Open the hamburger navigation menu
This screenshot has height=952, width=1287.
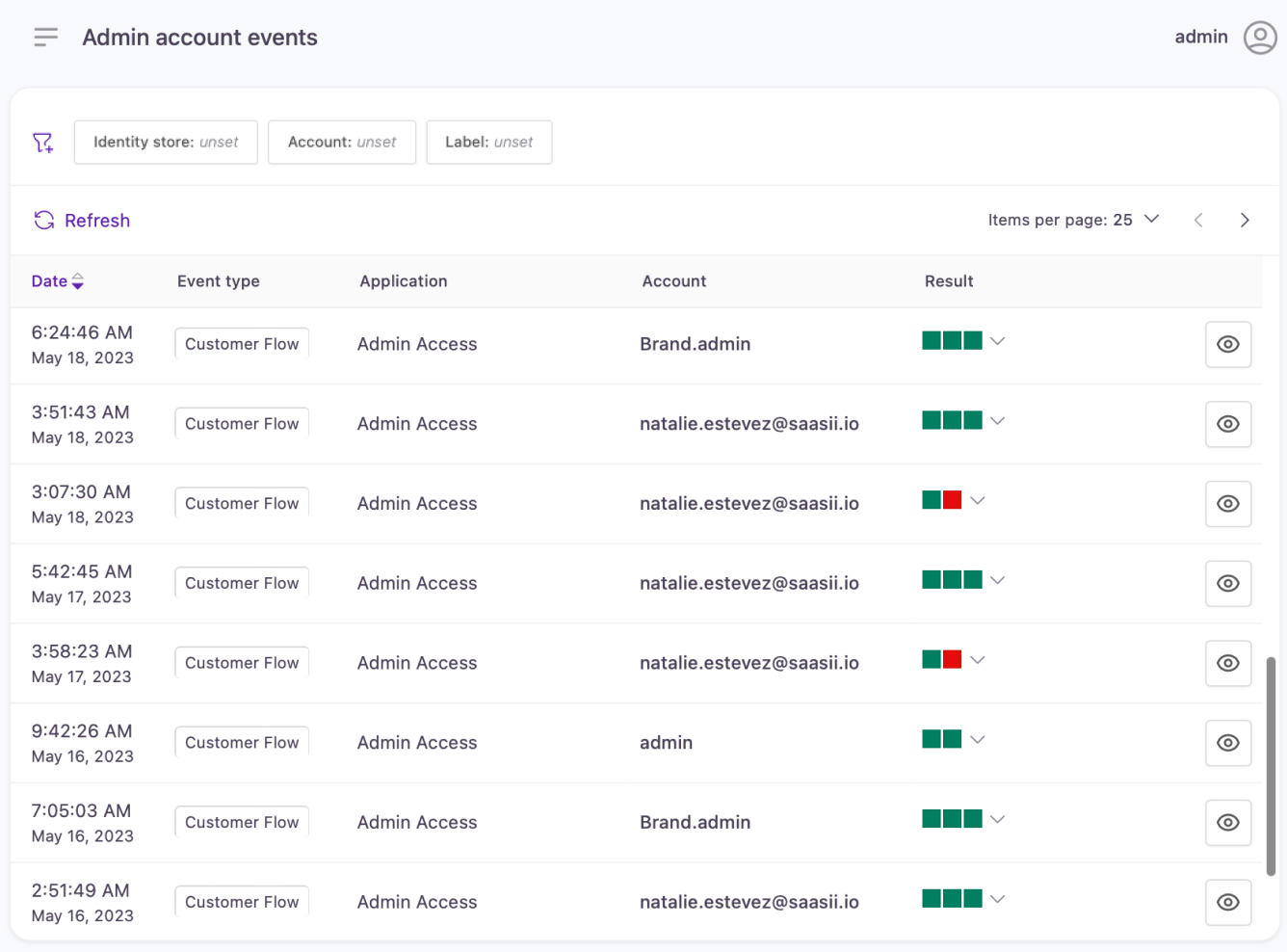(x=45, y=38)
